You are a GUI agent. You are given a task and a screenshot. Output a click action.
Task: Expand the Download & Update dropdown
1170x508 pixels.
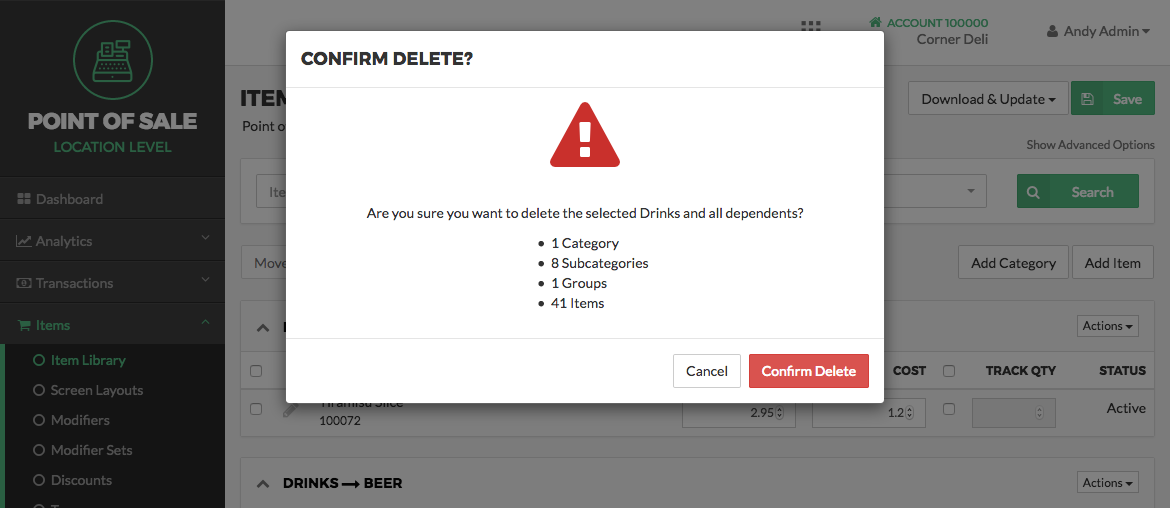coord(988,98)
